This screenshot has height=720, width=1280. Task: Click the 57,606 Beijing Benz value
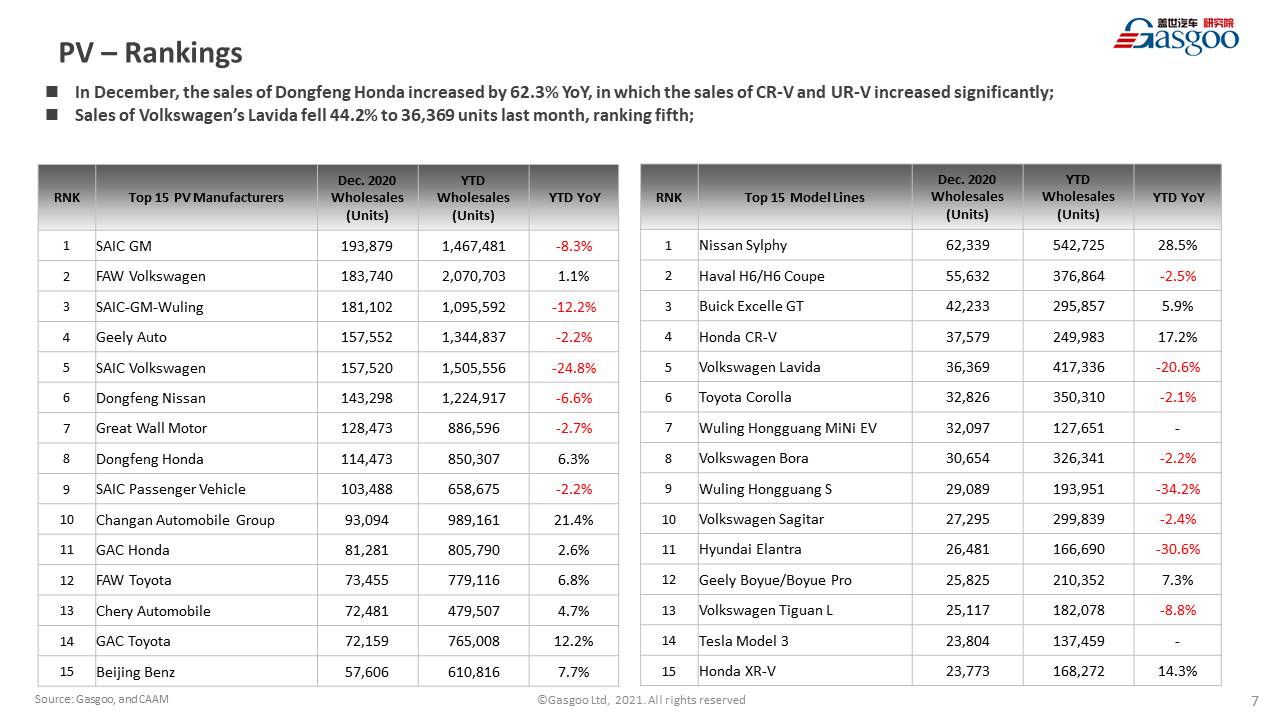(x=368, y=672)
